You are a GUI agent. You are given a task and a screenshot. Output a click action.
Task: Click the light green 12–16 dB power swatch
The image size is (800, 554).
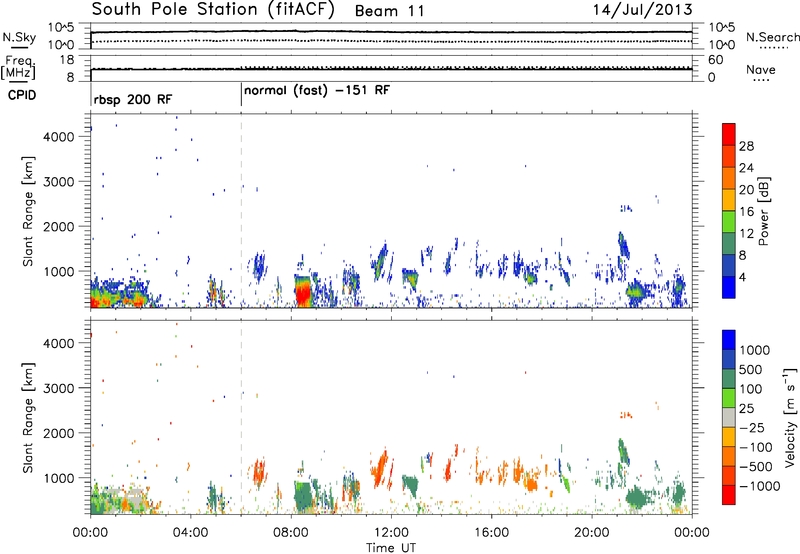click(729, 221)
